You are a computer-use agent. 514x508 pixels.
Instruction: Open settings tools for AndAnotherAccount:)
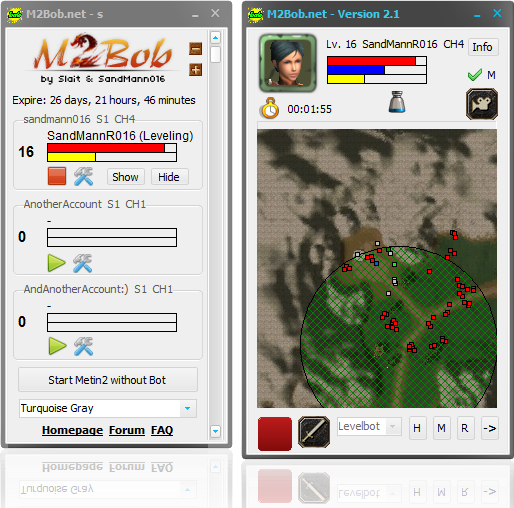pos(83,346)
